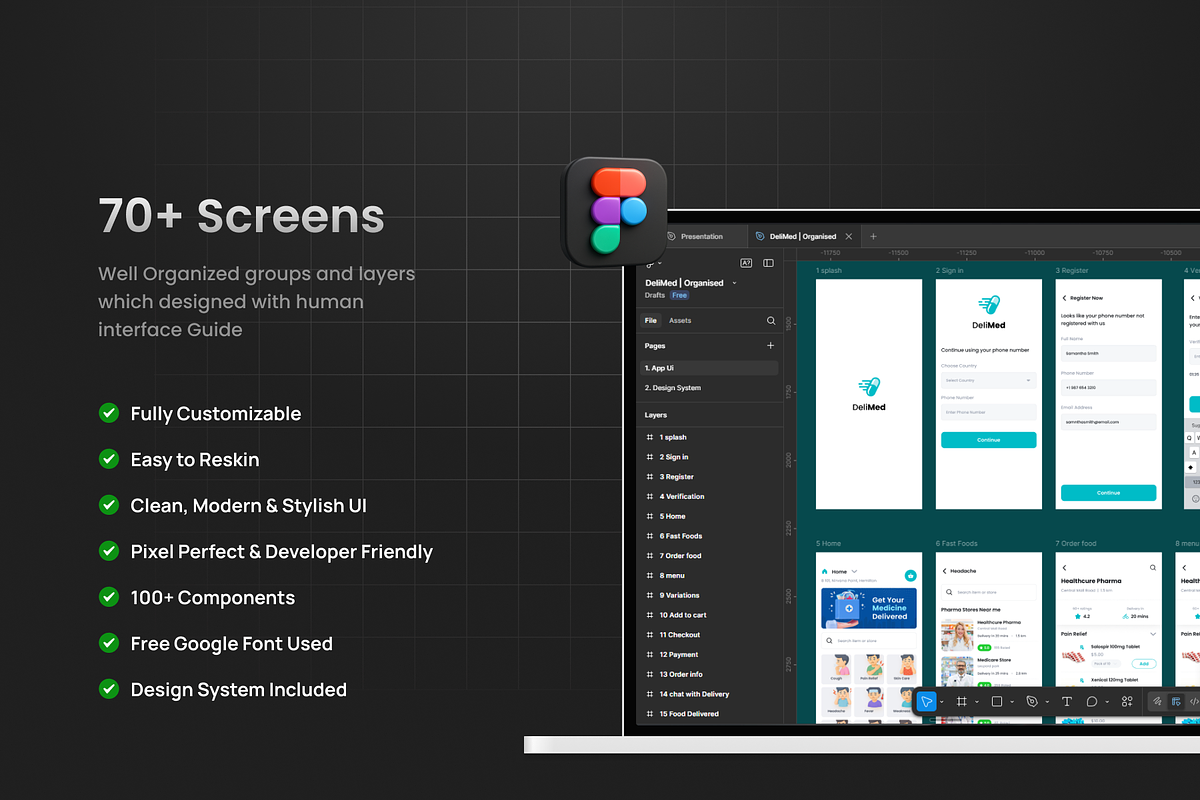Toggle the sidebar panel layout icon
1200x800 pixels.
768,263
